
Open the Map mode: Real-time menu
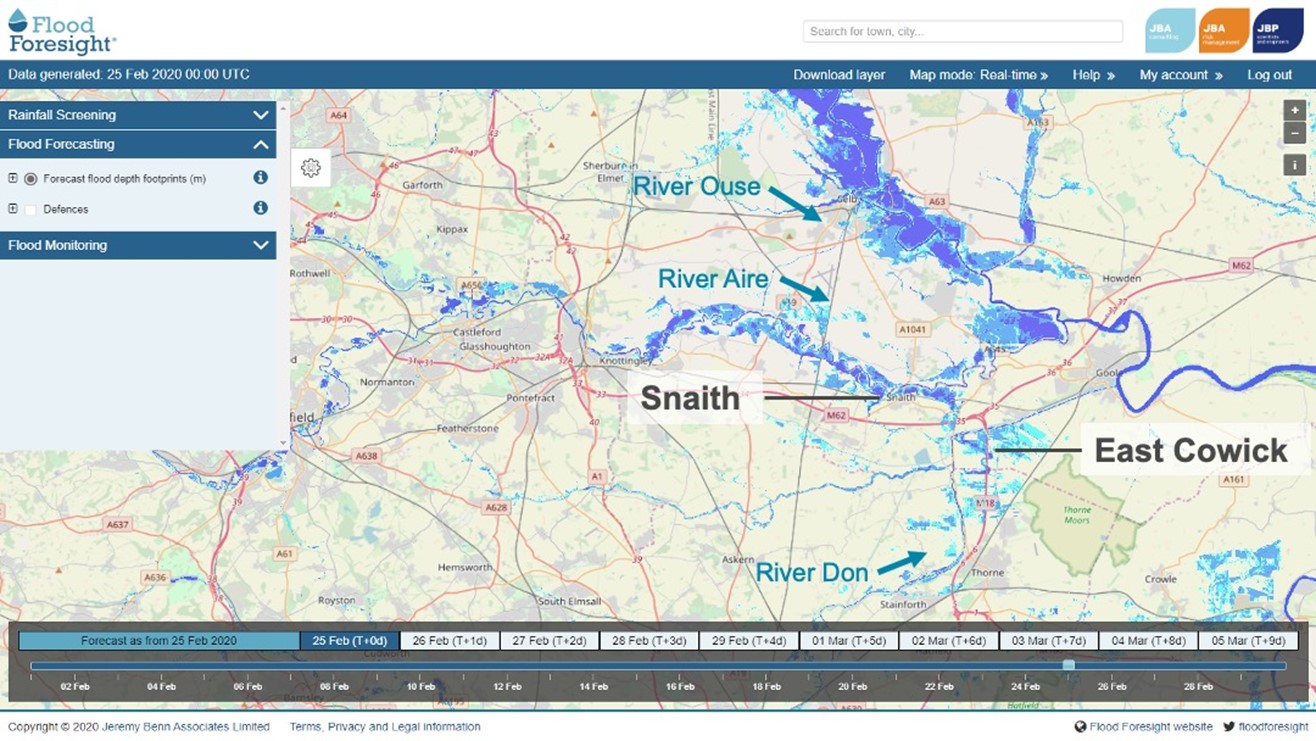tap(978, 75)
